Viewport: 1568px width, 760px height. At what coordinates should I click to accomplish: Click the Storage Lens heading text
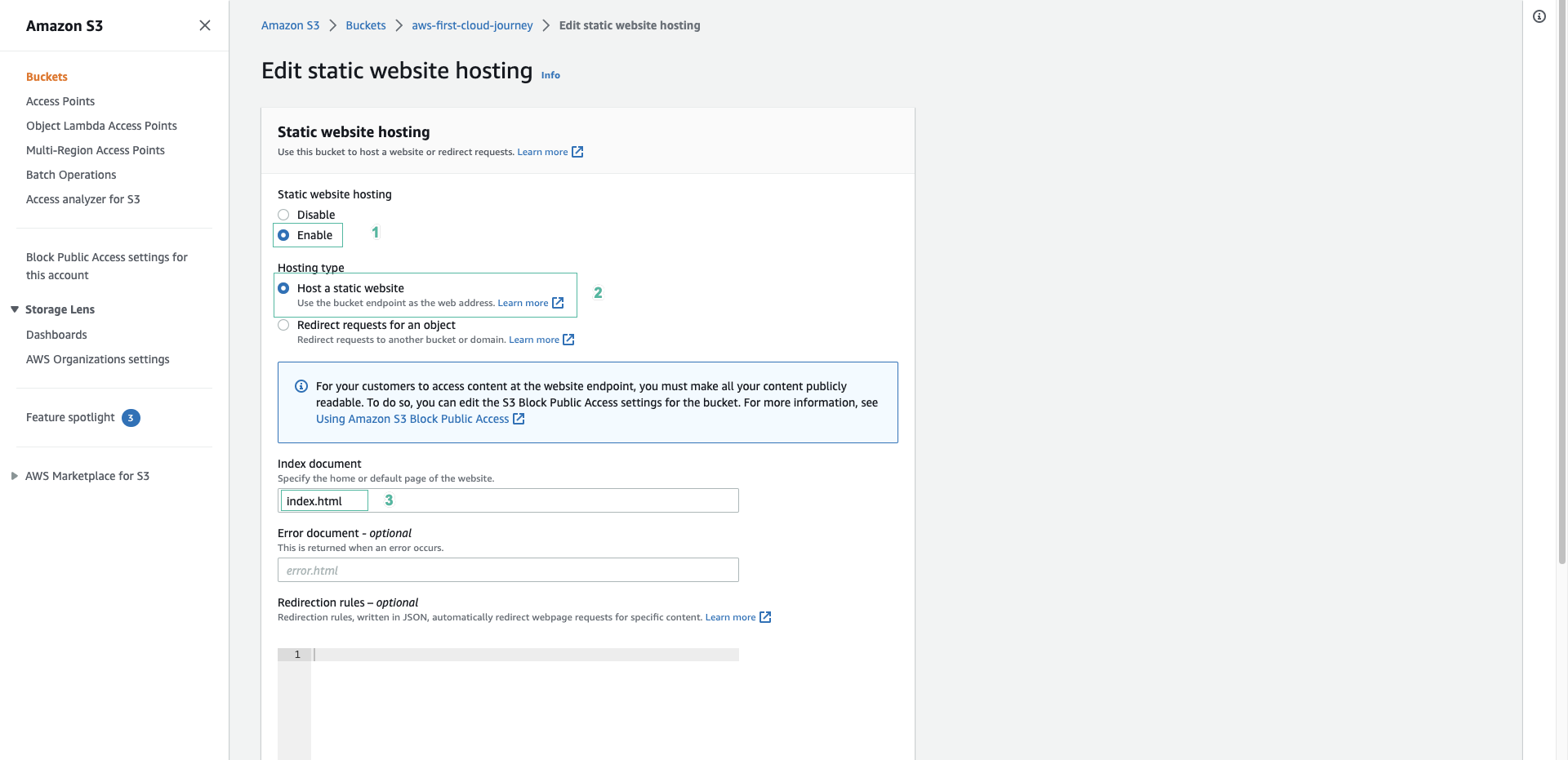[x=60, y=309]
